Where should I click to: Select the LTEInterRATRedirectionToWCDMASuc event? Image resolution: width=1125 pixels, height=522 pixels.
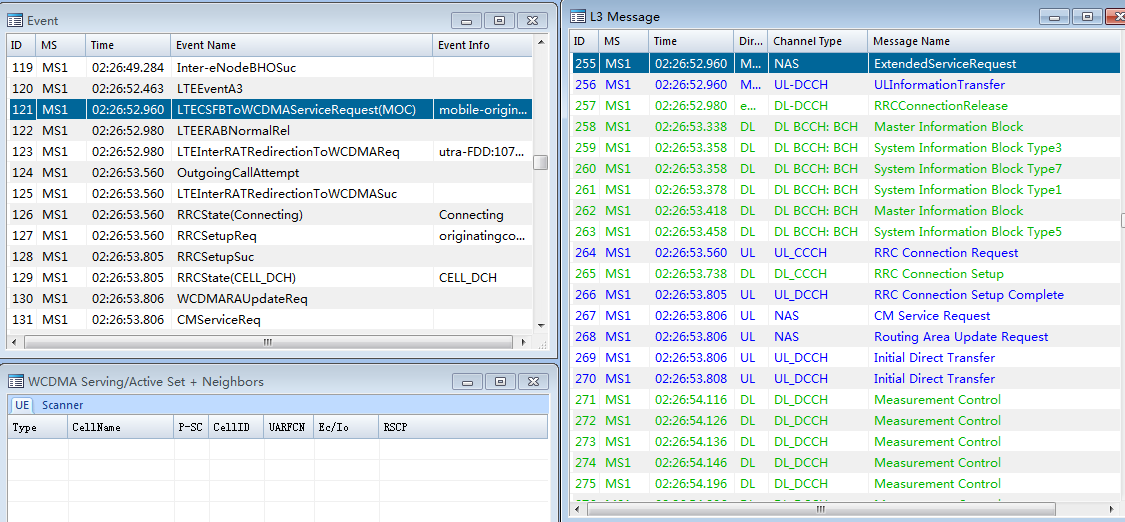(270, 194)
